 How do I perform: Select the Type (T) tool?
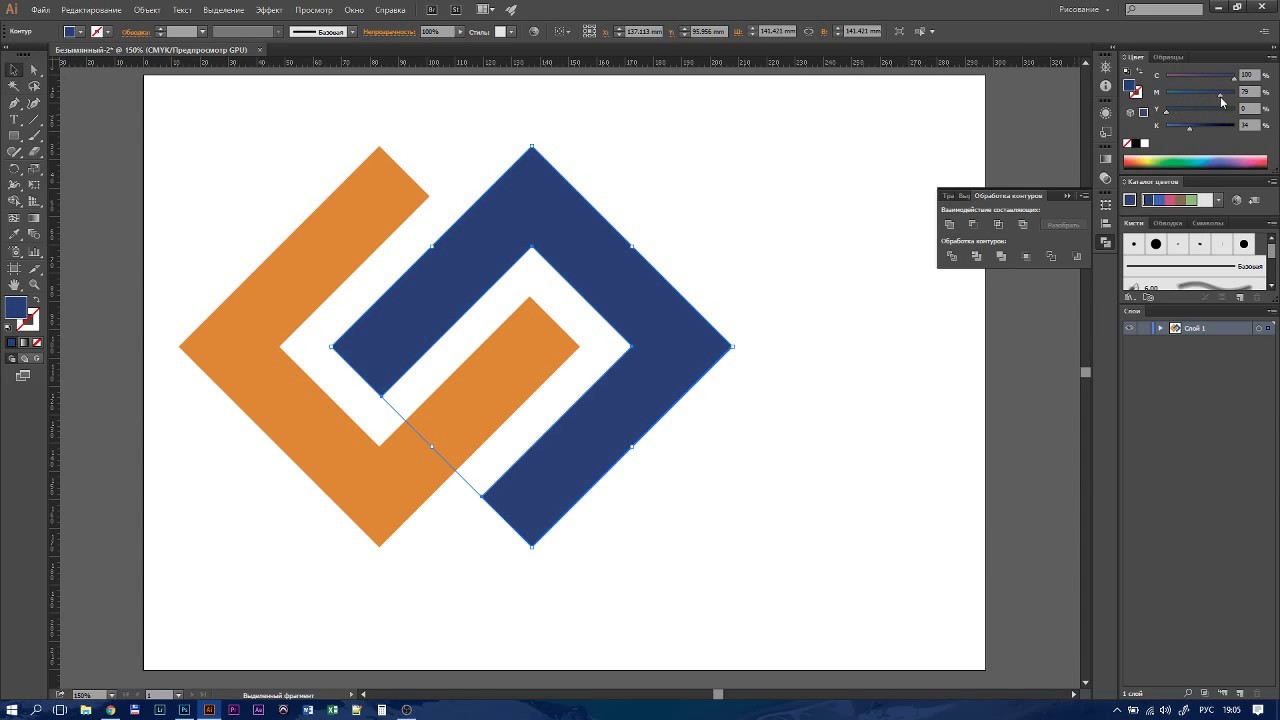[x=14, y=120]
